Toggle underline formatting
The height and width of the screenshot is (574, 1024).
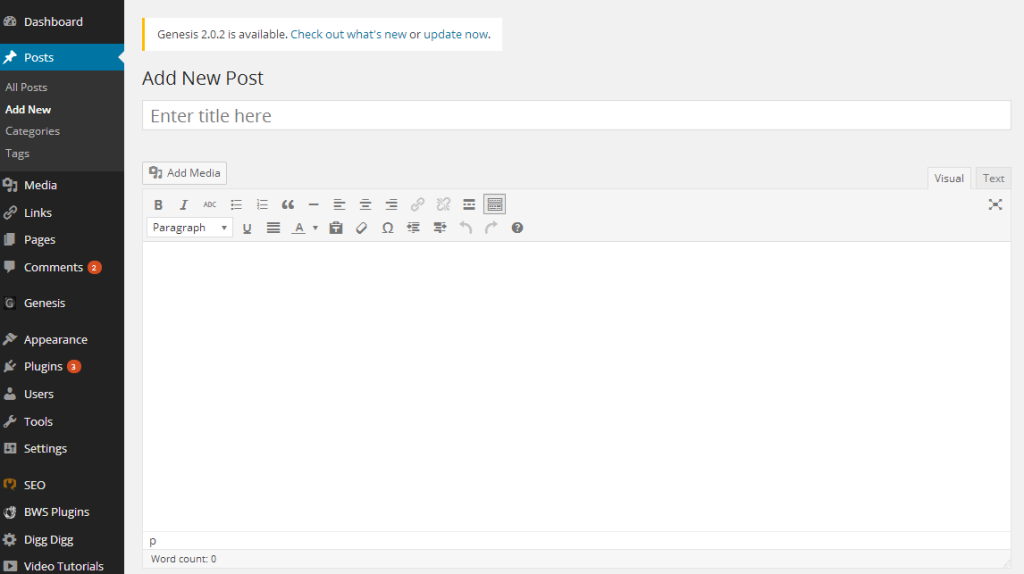247,228
